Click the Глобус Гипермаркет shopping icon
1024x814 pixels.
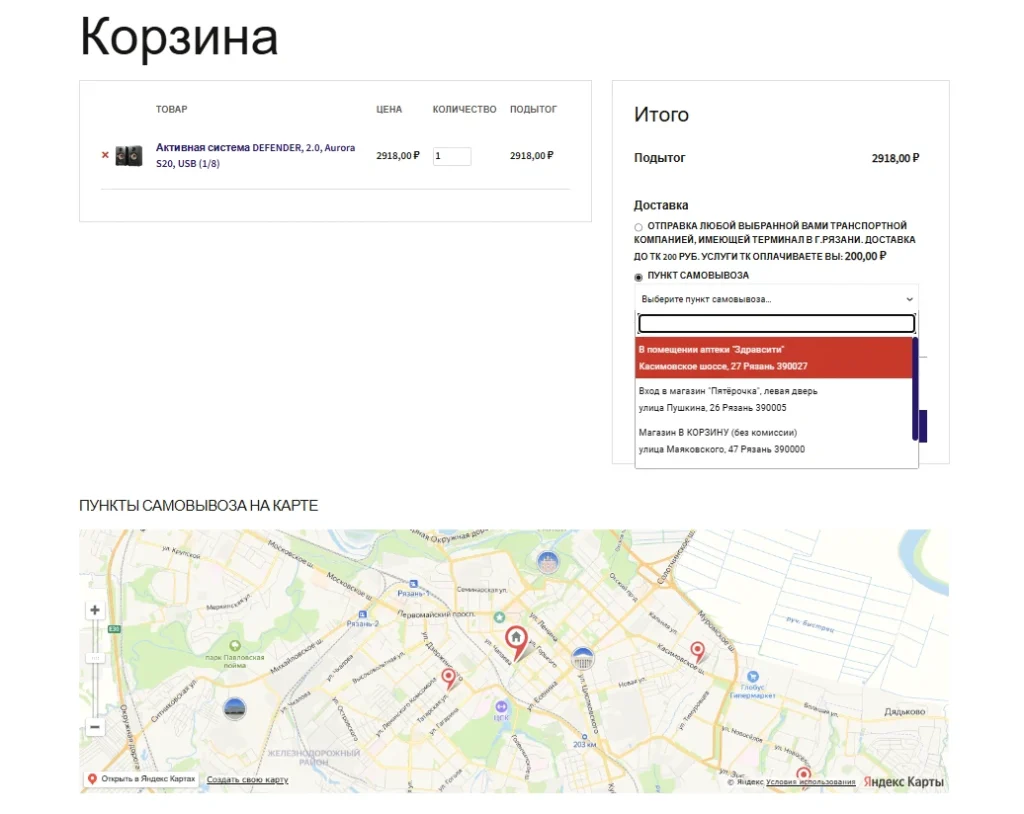pyautogui.click(x=752, y=676)
